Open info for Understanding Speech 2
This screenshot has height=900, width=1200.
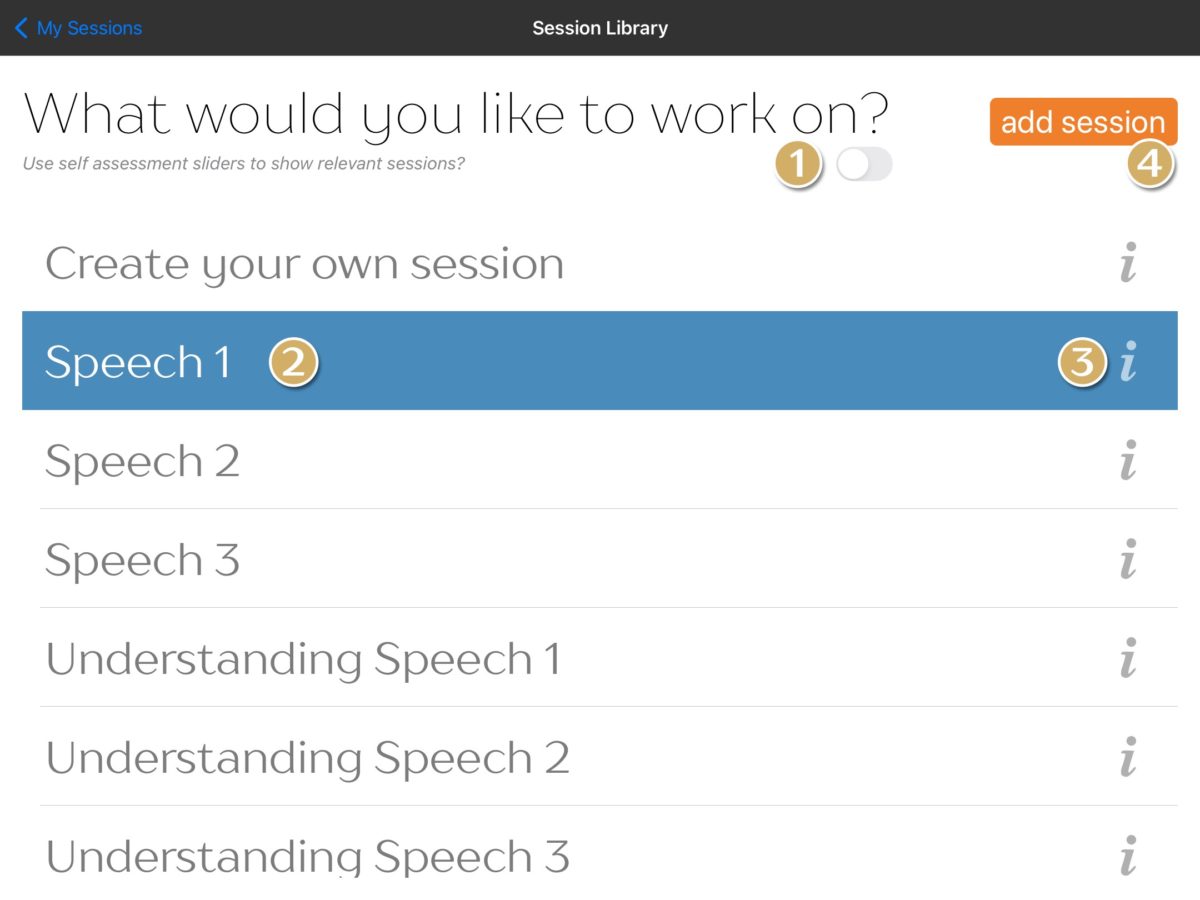coord(1128,759)
